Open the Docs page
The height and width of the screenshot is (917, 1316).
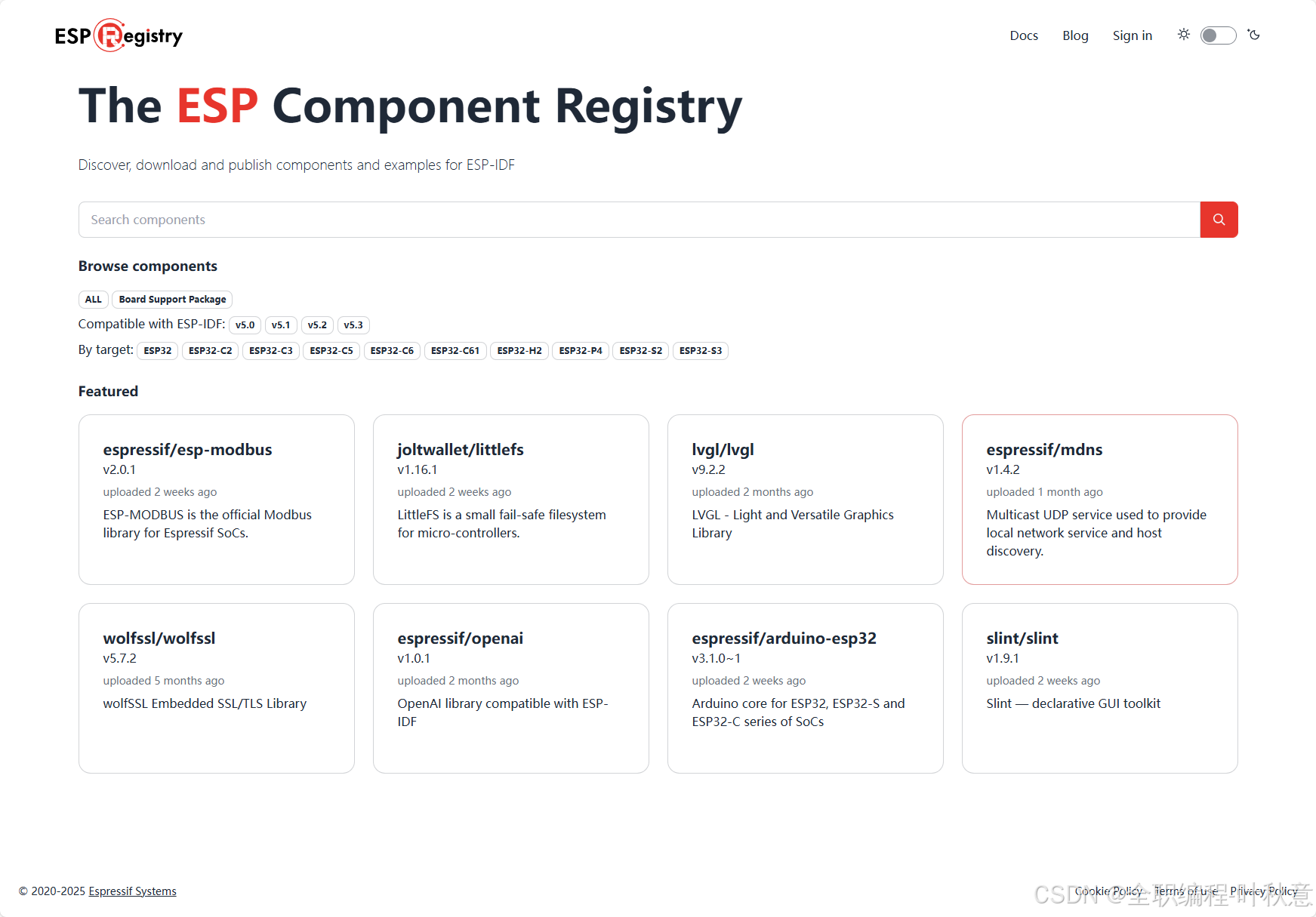1024,35
